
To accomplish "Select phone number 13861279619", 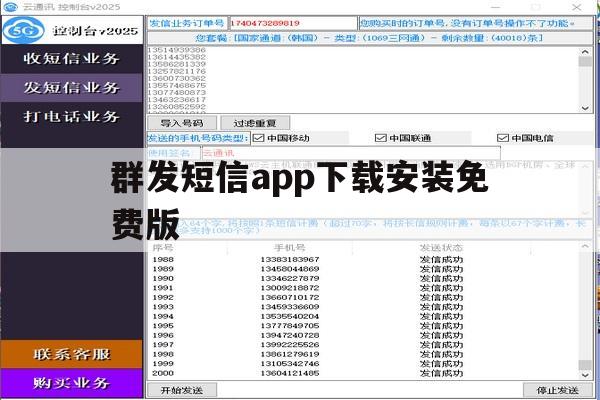I will (290, 354).
